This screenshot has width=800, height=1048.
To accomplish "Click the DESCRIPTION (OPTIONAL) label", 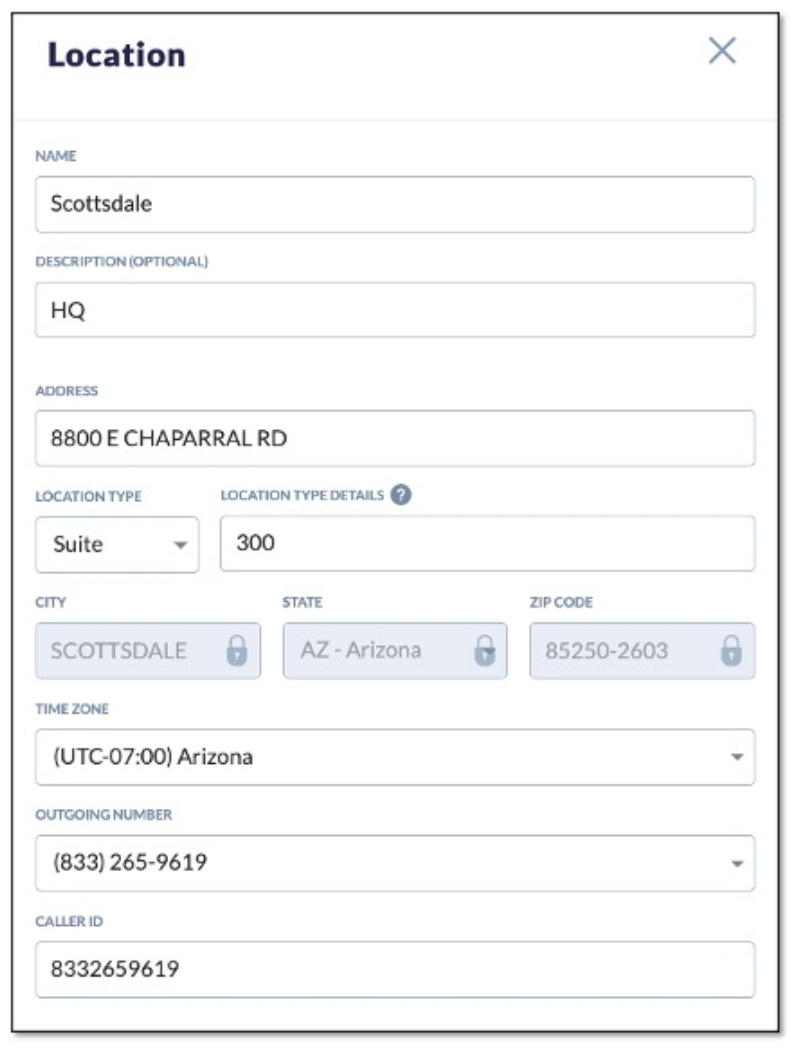I will [x=121, y=262].
